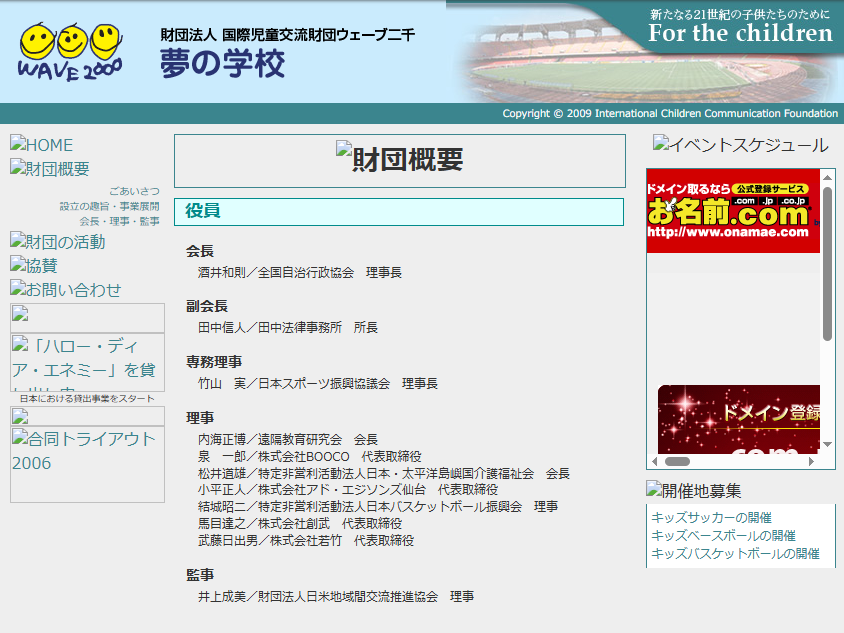Screen dimensions: 844x633
Task: Go to the 協賛 sidebar image link
Action: coord(34,266)
